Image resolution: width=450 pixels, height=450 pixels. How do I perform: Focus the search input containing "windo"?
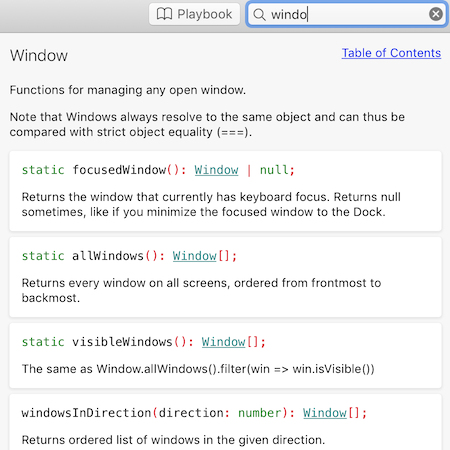click(x=347, y=14)
